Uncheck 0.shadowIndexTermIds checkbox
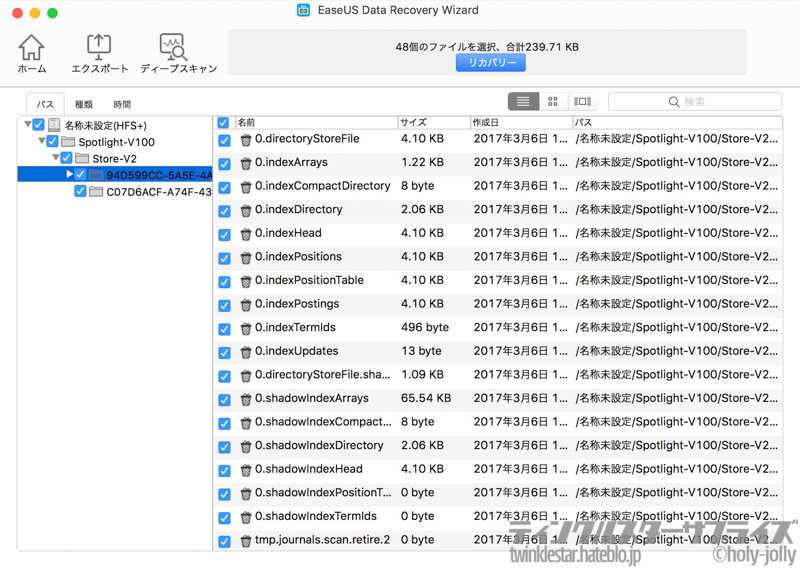Screen dimensions: 800x568 [x=224, y=517]
